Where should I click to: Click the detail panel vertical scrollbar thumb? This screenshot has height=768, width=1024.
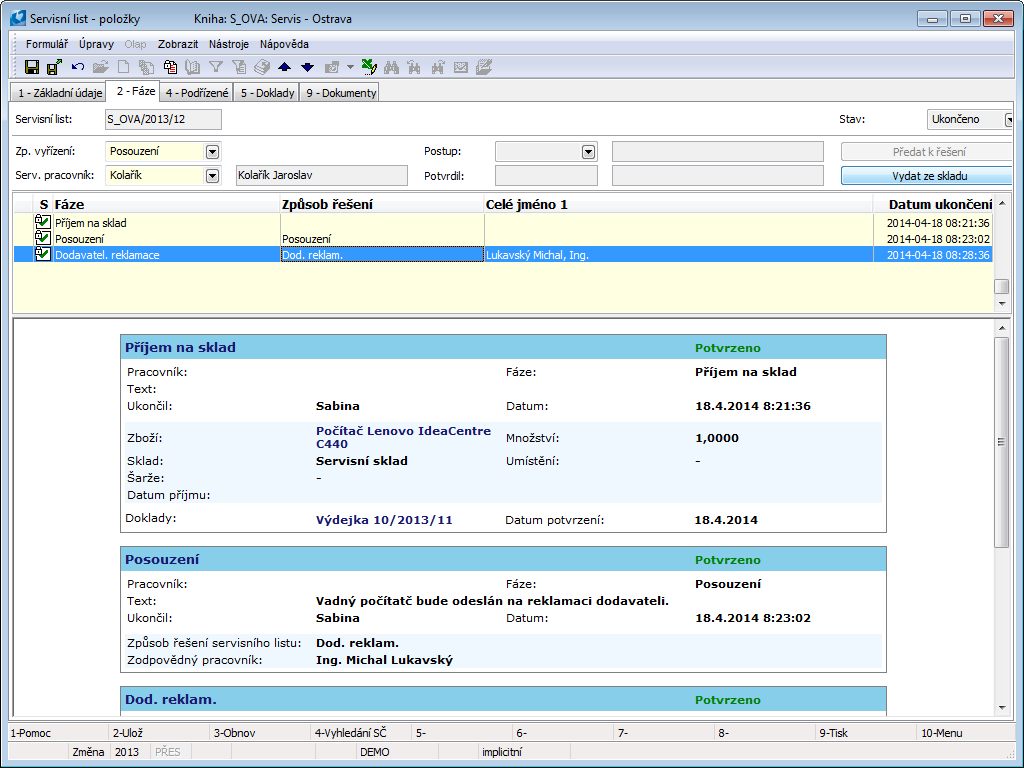(x=1002, y=441)
